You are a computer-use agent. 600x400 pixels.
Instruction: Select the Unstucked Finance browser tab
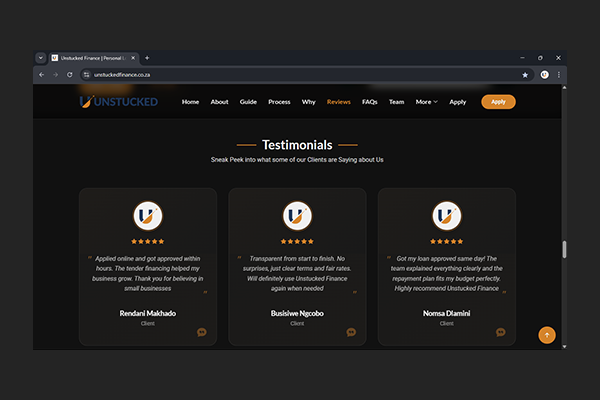coord(92,58)
